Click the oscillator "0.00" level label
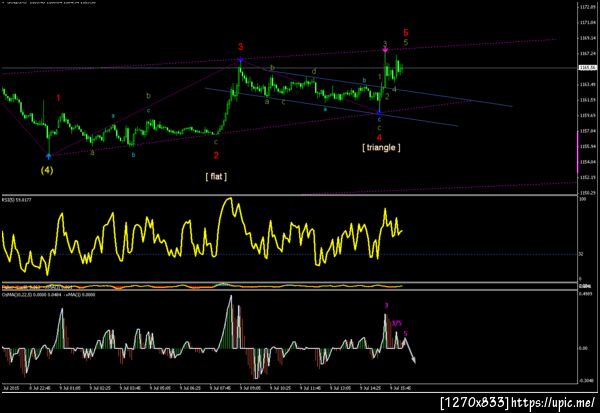 pos(583,348)
